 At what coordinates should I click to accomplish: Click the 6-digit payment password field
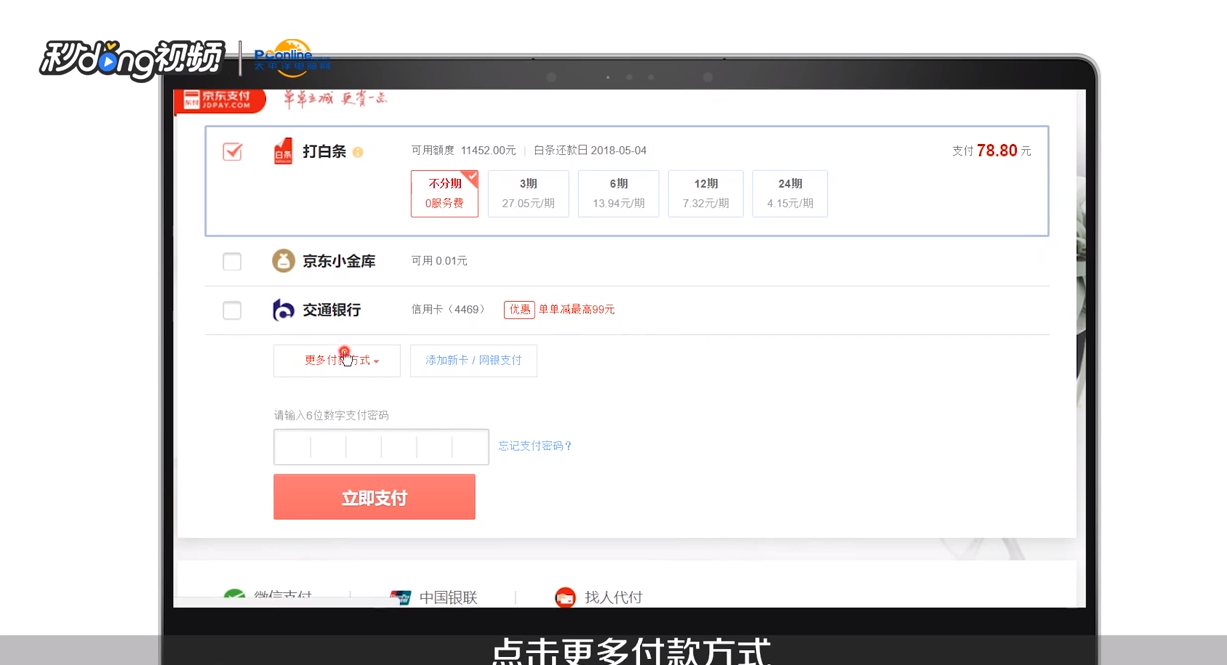coord(381,447)
